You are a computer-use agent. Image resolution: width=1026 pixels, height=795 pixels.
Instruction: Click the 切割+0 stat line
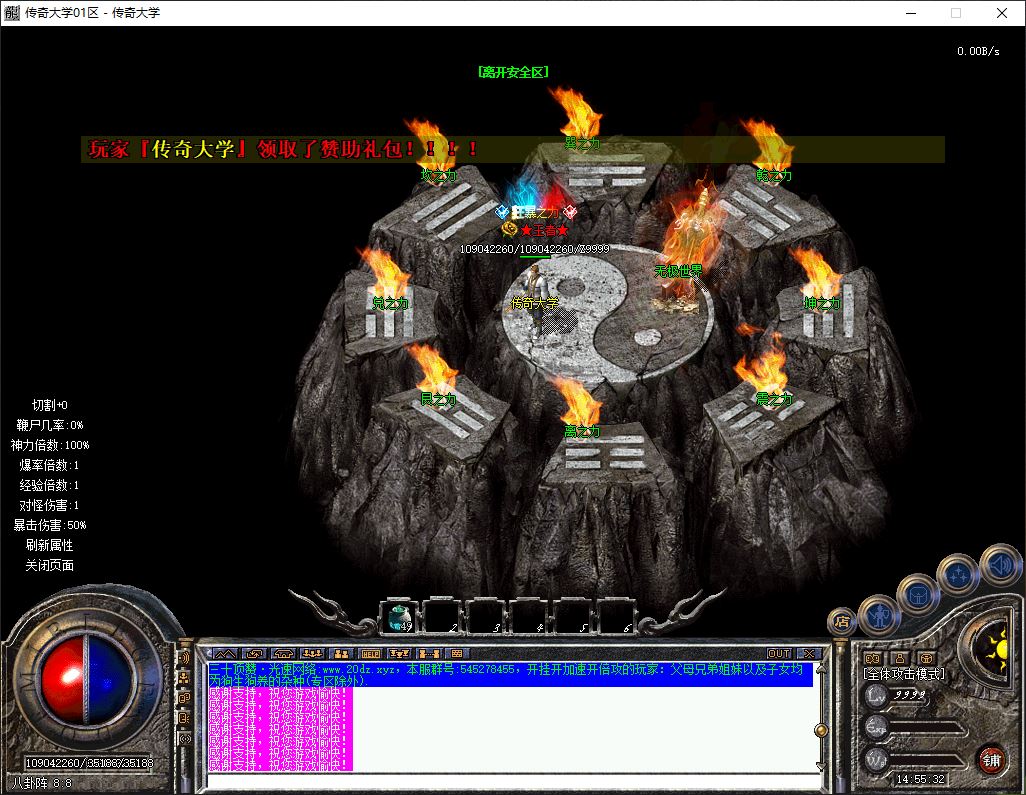click(x=50, y=405)
